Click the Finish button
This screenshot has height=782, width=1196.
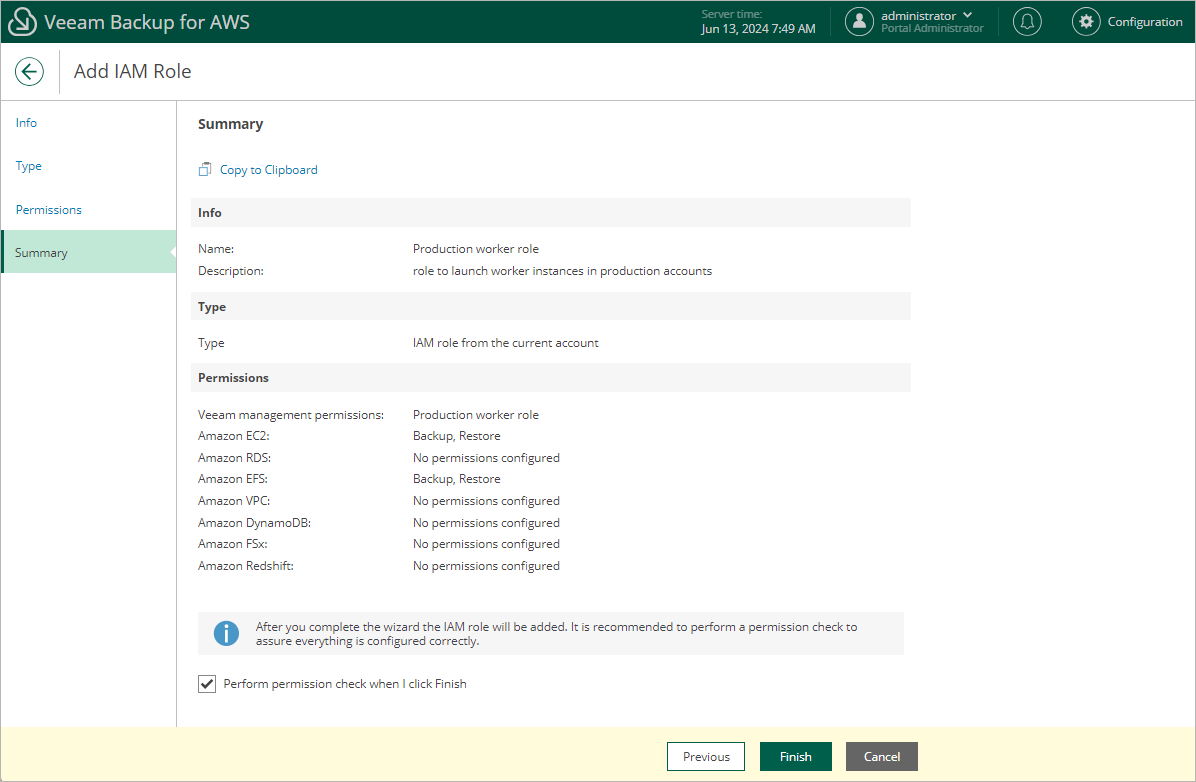[x=796, y=757]
